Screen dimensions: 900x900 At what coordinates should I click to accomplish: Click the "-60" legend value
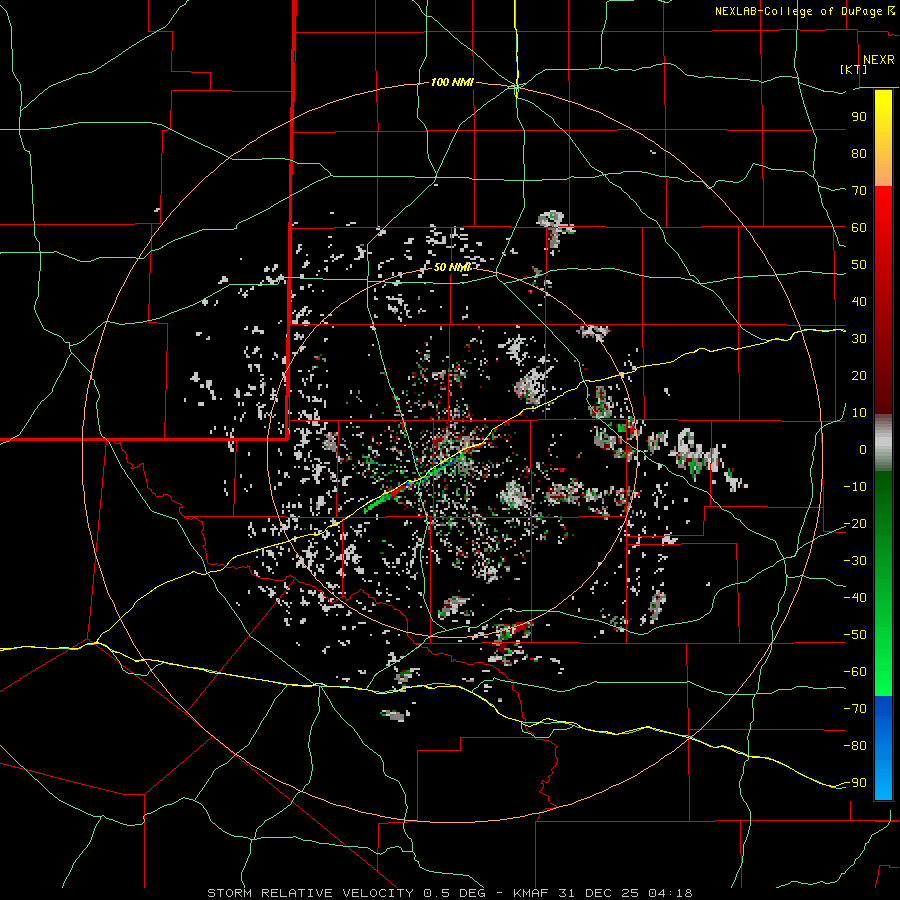(856, 672)
